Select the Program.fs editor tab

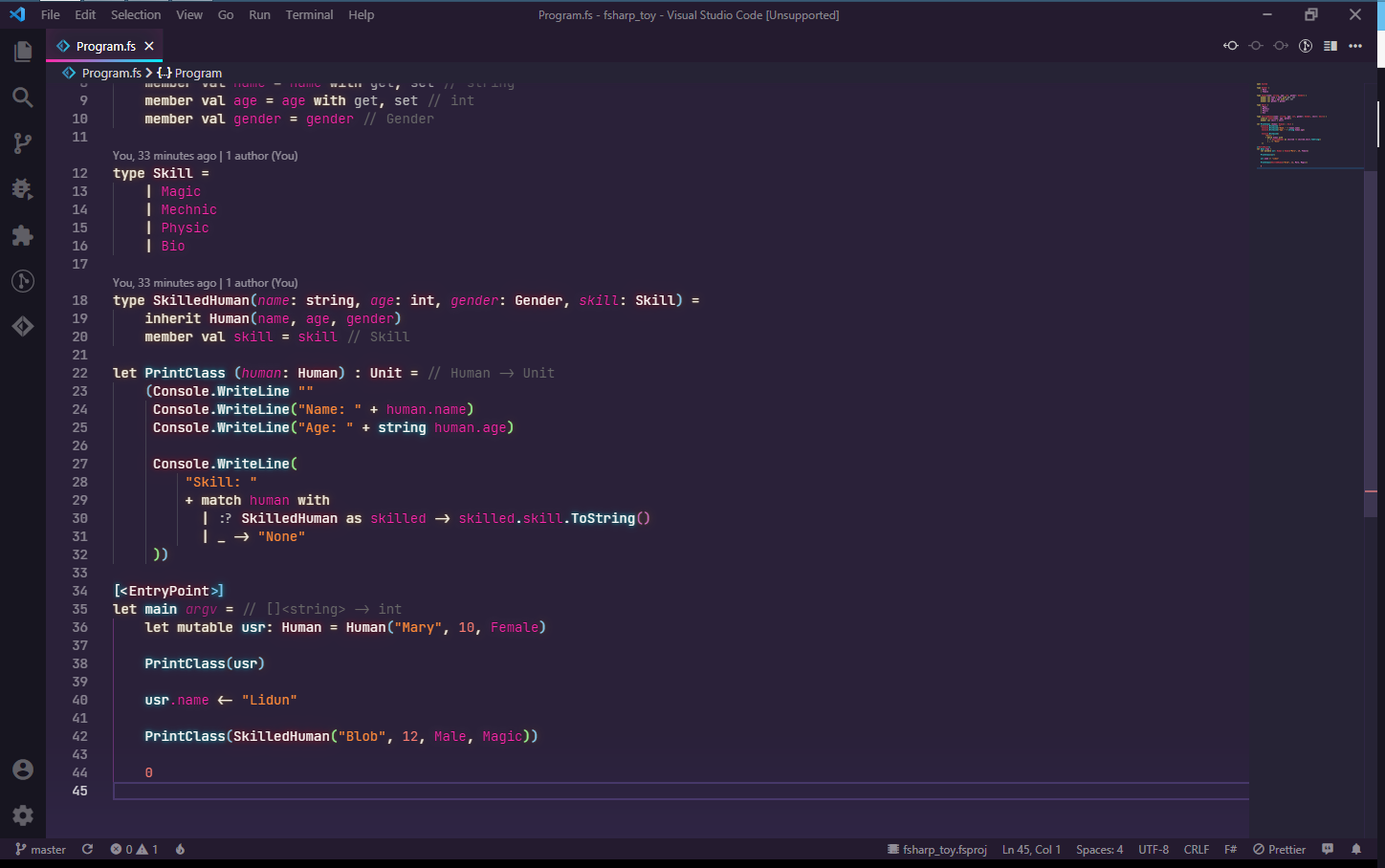point(105,46)
